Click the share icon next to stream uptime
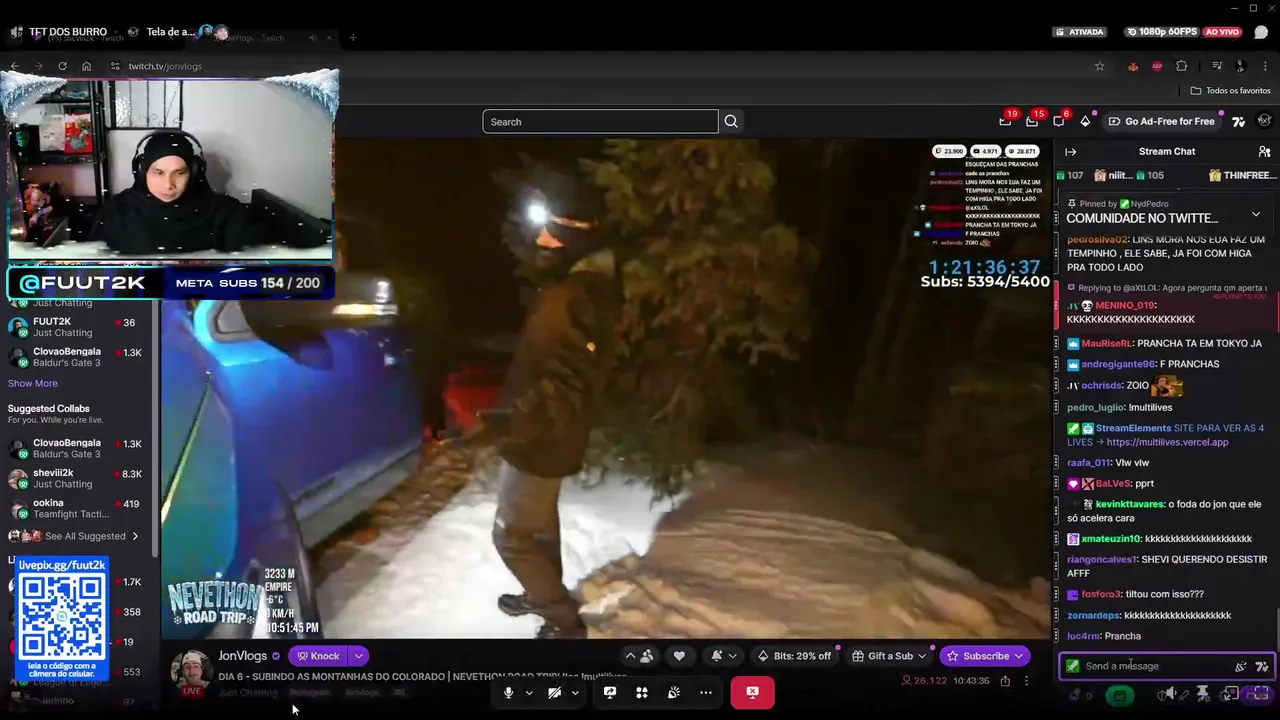 (x=1005, y=681)
